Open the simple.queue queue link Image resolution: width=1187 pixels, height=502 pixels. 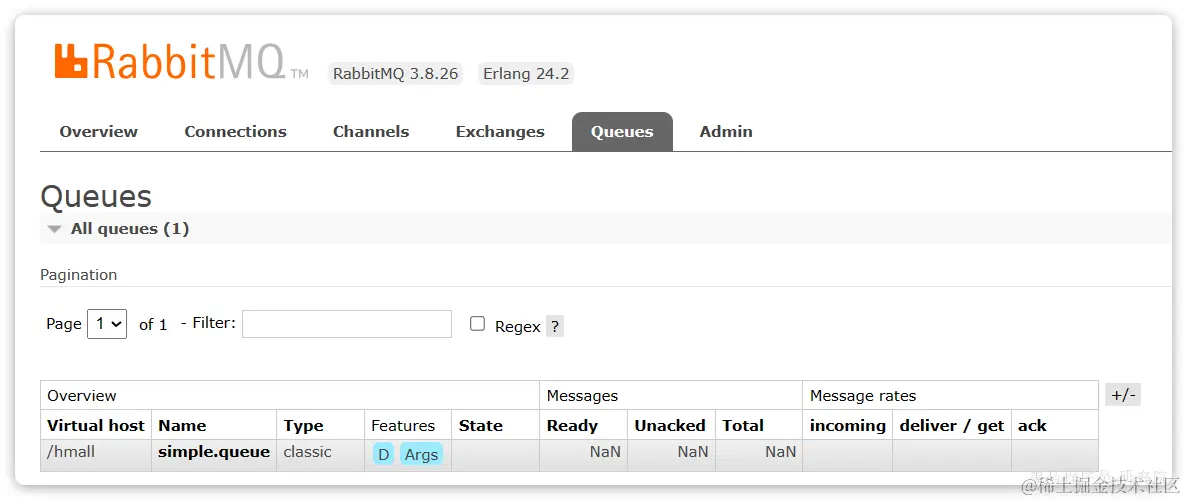(x=214, y=452)
